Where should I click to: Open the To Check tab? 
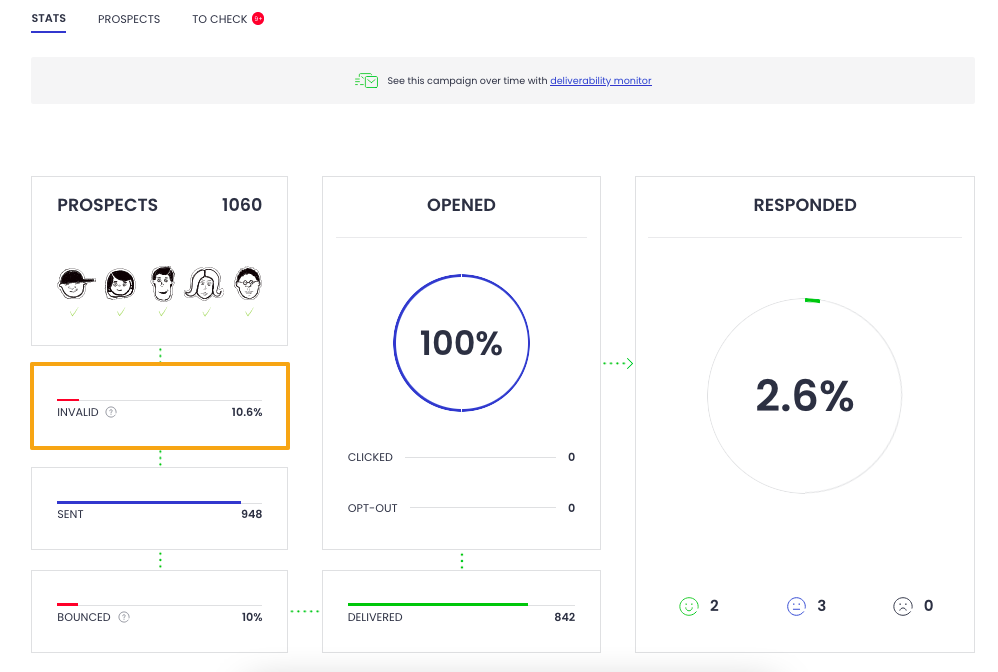219,19
